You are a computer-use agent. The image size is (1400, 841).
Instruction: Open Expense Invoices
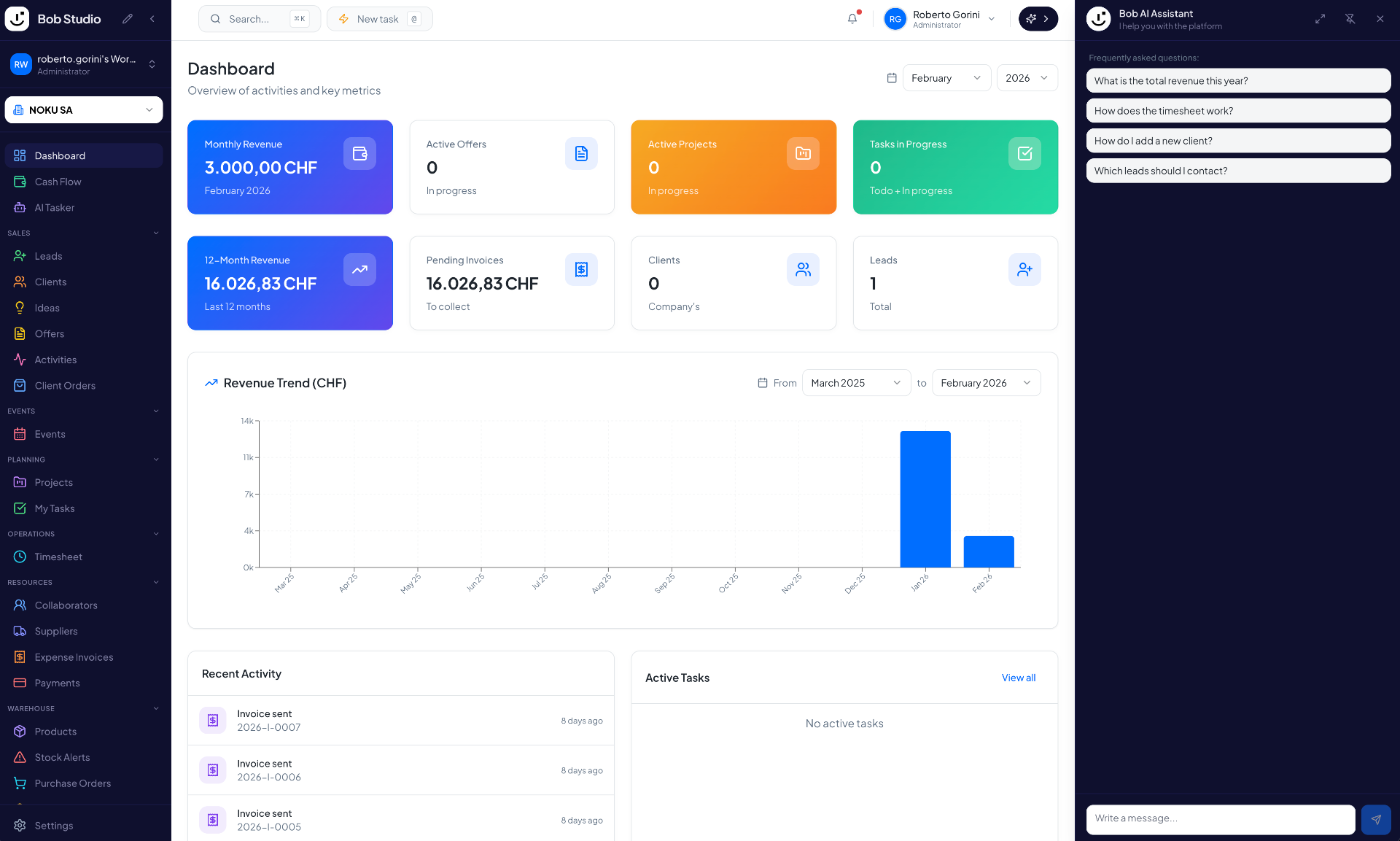(x=74, y=657)
